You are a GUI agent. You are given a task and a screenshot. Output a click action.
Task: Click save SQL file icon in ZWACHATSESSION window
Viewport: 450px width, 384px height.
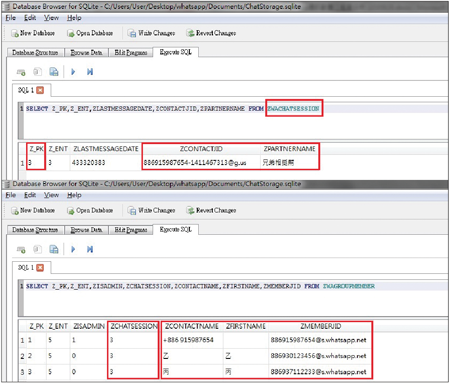54,72
